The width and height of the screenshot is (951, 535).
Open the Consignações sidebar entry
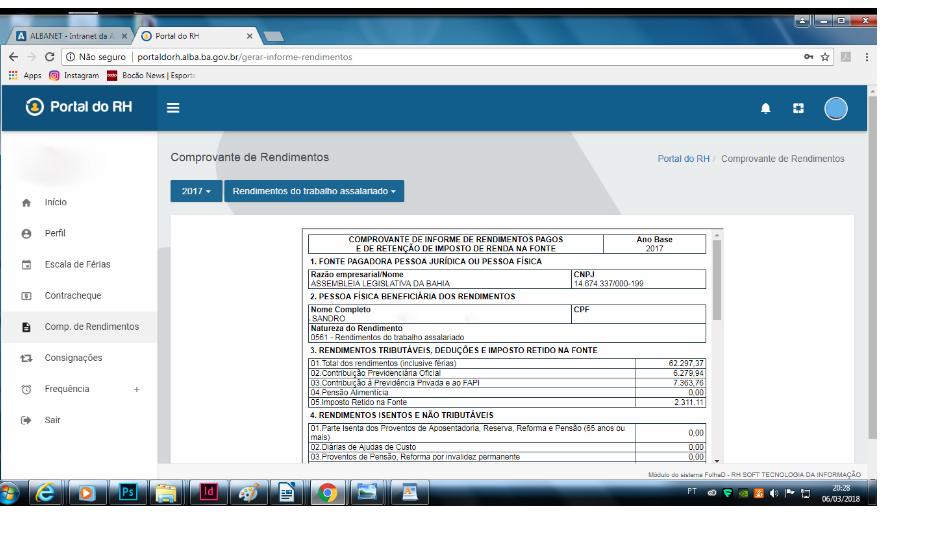point(75,358)
